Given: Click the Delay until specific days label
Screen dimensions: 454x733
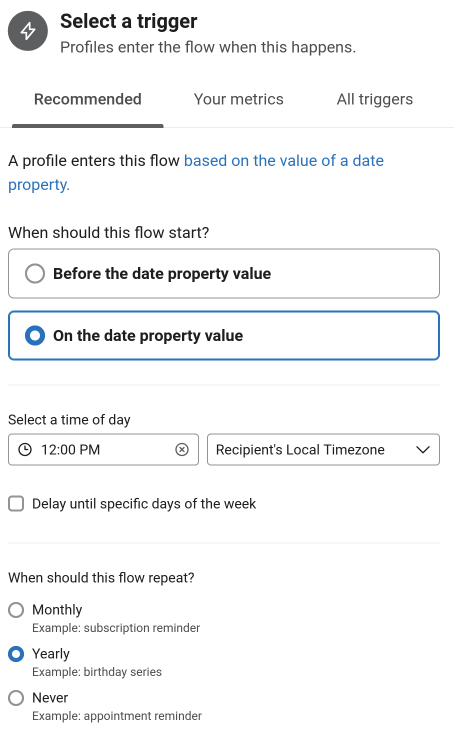Looking at the screenshot, I should click(x=144, y=504).
